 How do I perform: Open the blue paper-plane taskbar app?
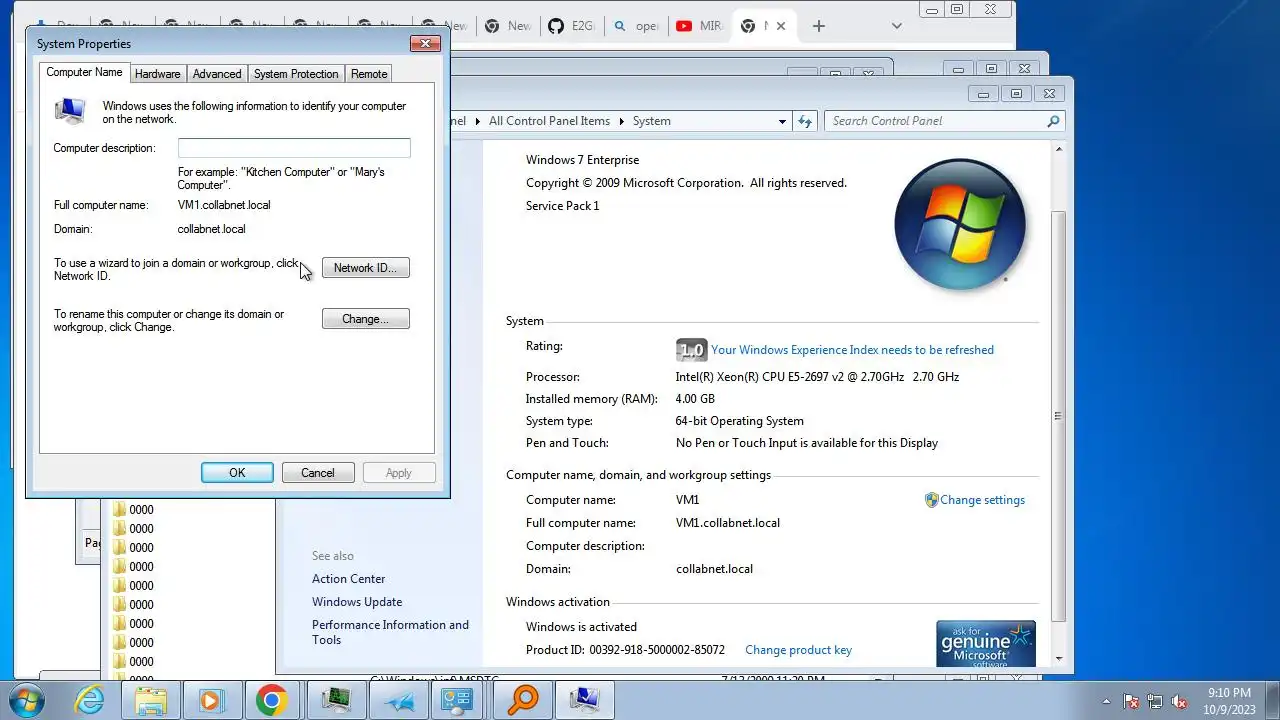pyautogui.click(x=399, y=700)
